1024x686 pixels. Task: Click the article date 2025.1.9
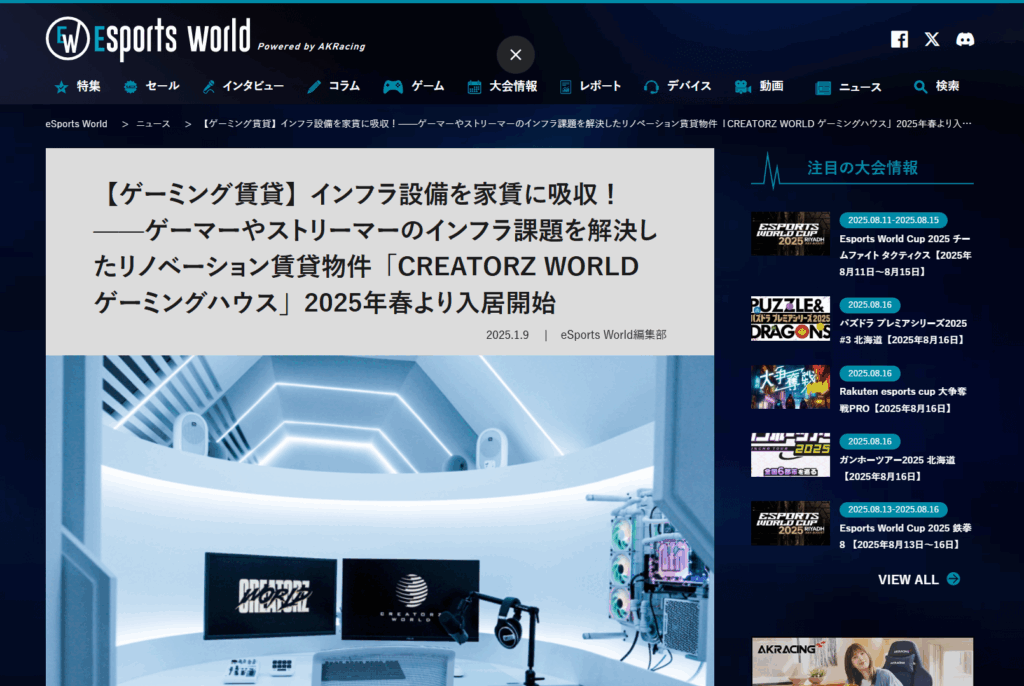click(x=507, y=335)
